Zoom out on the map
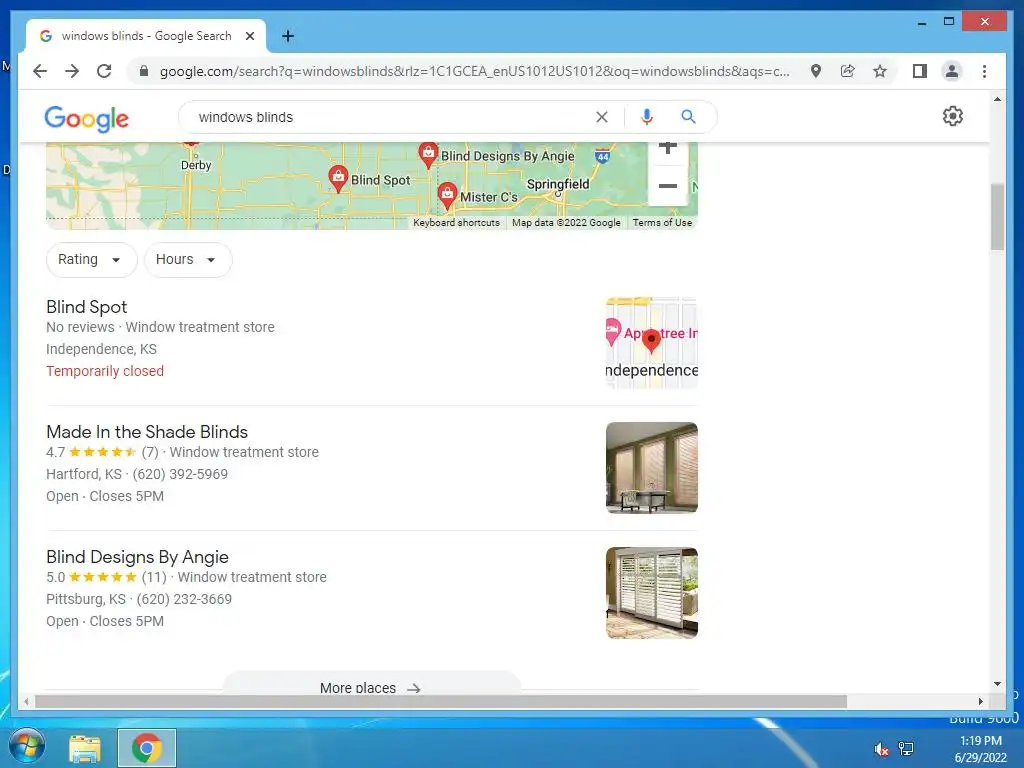 coord(667,185)
